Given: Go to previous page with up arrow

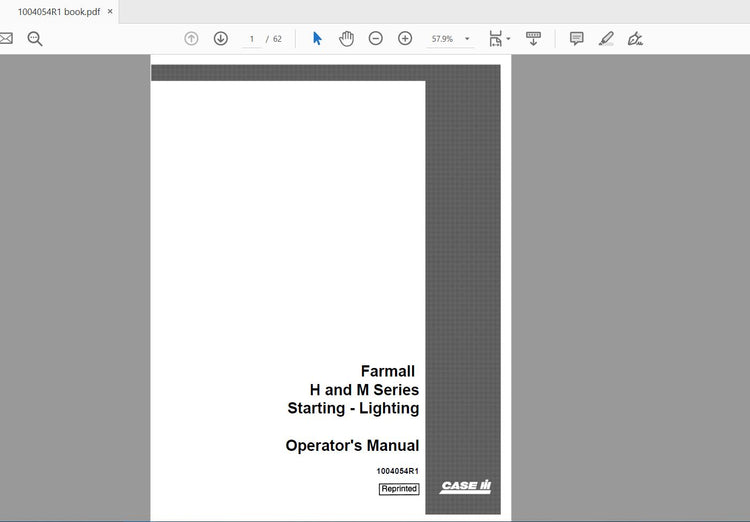Looking at the screenshot, I should pyautogui.click(x=191, y=38).
